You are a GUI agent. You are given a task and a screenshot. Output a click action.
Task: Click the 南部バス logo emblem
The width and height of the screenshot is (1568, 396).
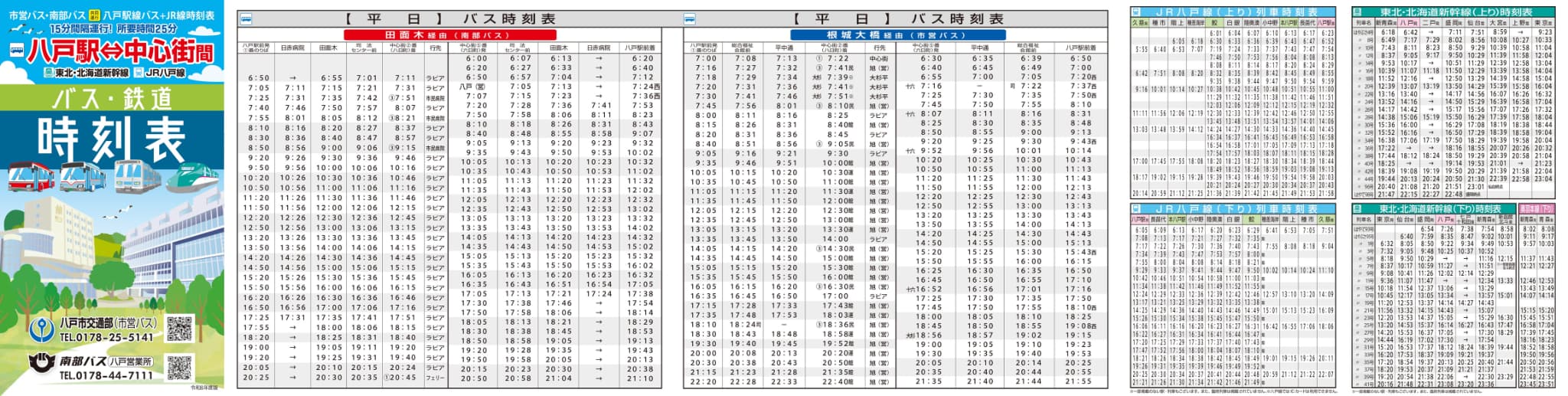(42, 363)
